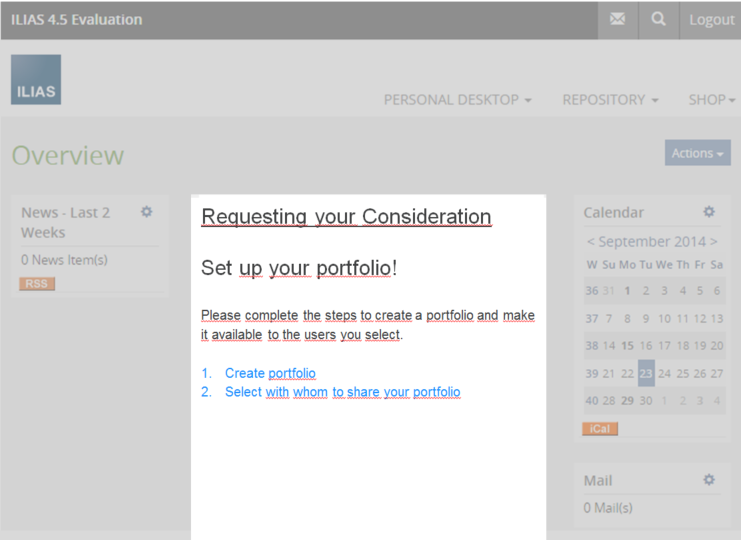Click the orange RSS feed badge
This screenshot has height=540, width=741.
(37, 284)
